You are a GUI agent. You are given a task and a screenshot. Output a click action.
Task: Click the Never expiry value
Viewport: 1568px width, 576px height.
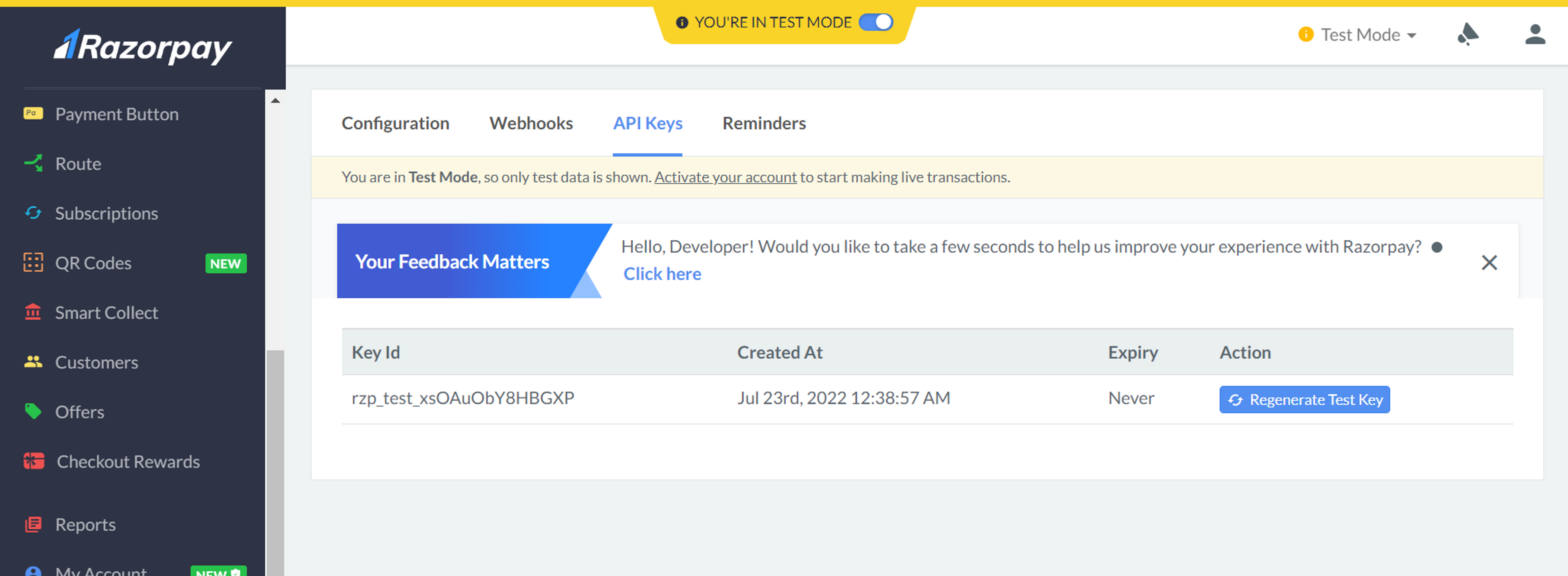(1130, 398)
